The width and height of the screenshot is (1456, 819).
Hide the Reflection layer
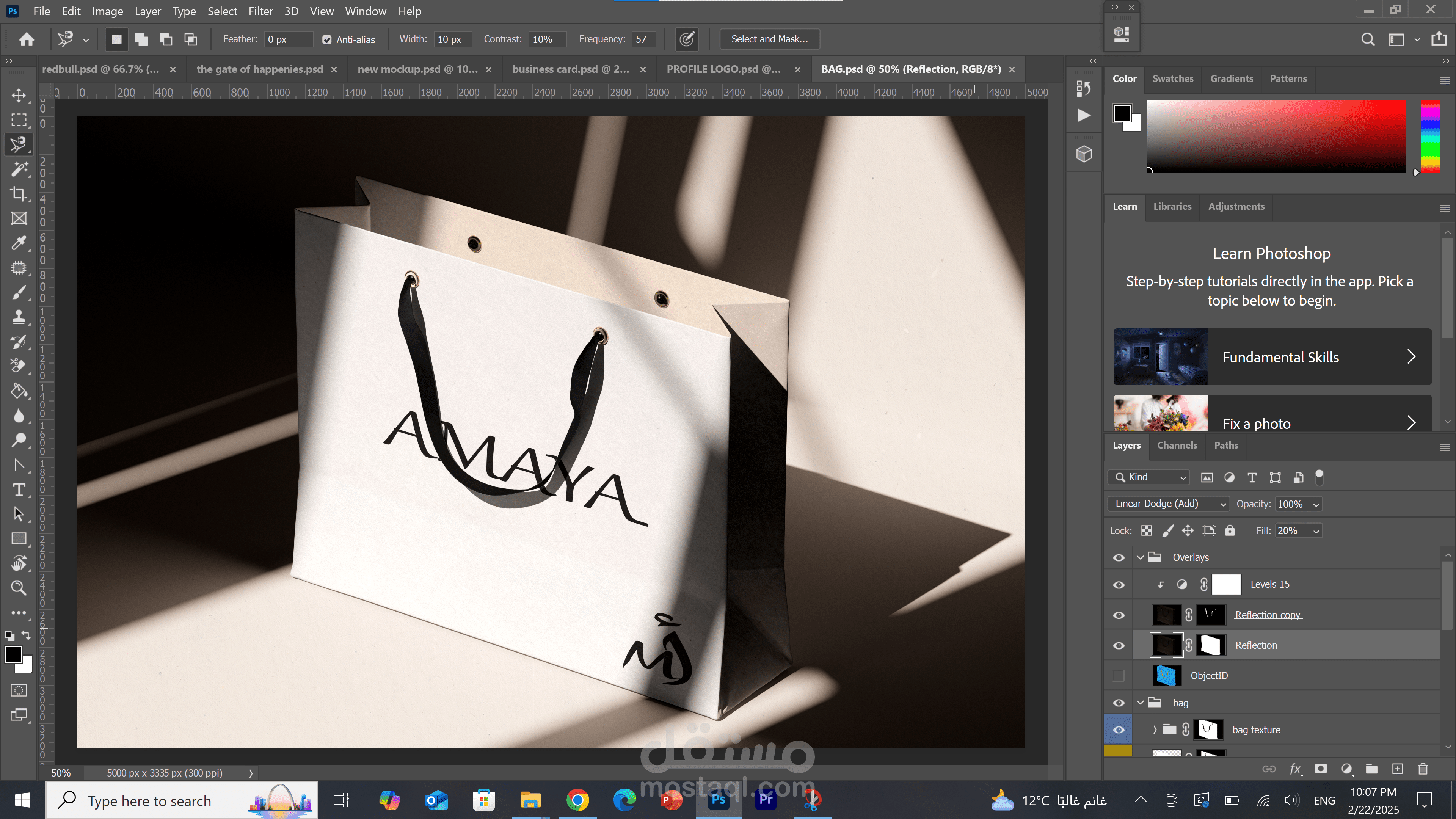[x=1119, y=645]
